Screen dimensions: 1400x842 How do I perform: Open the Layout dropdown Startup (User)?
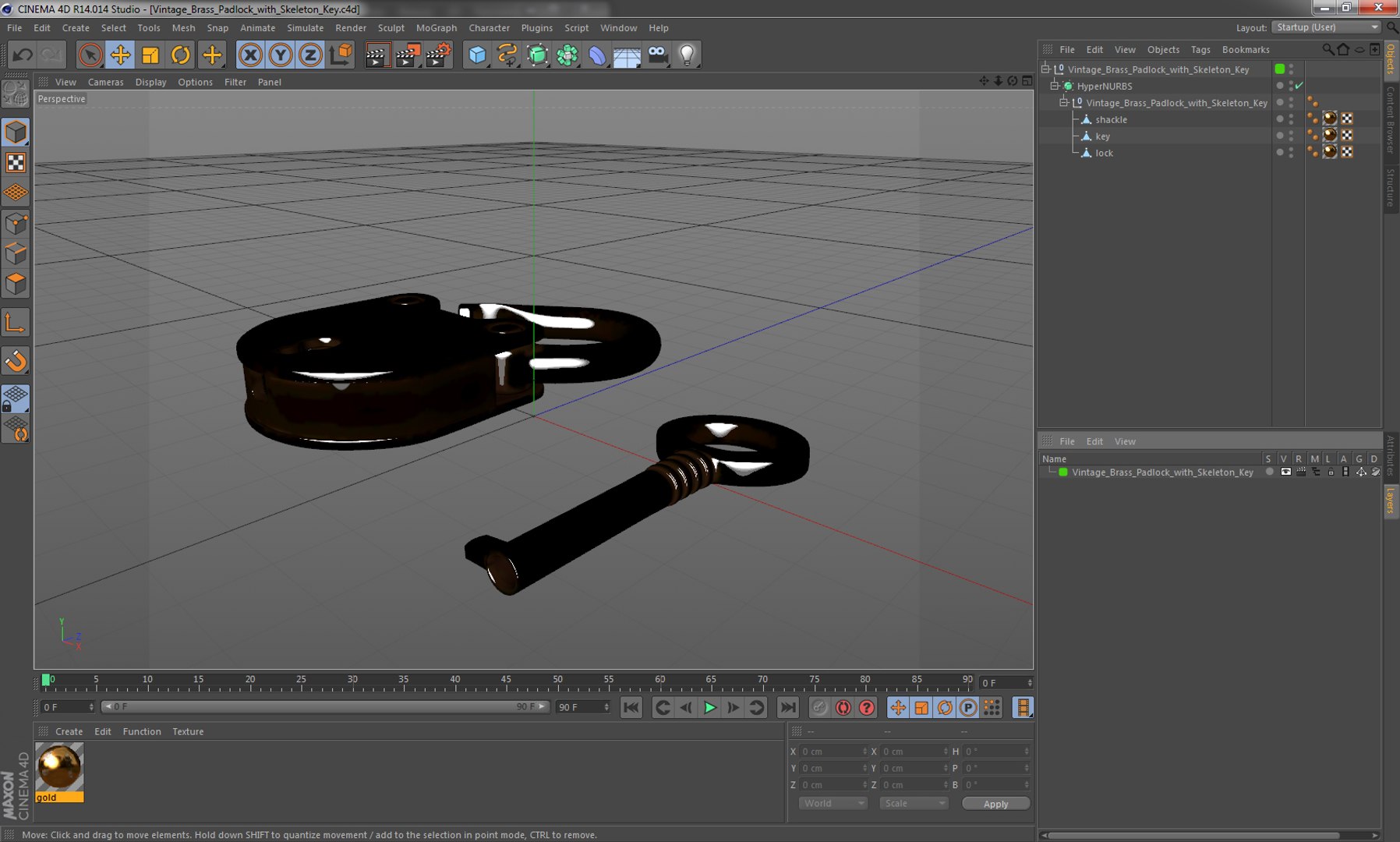click(x=1326, y=27)
